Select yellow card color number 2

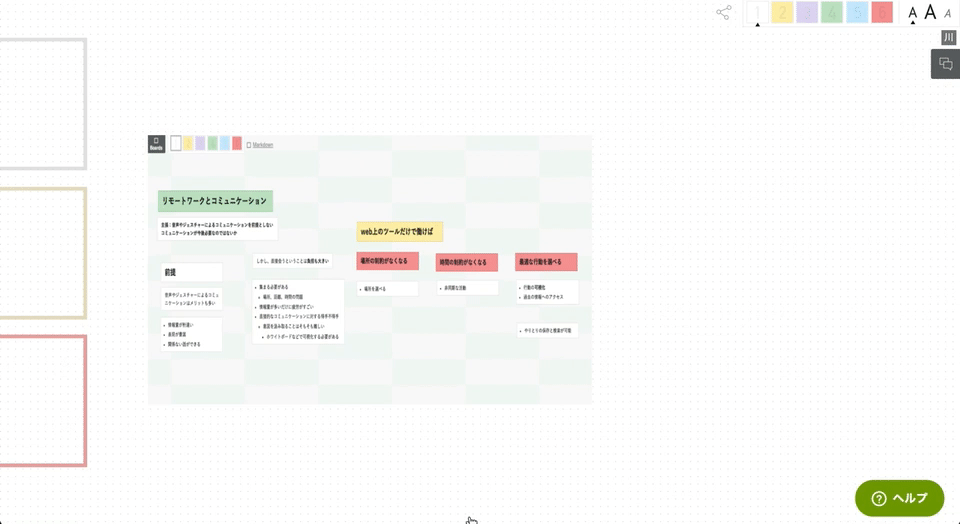(782, 12)
